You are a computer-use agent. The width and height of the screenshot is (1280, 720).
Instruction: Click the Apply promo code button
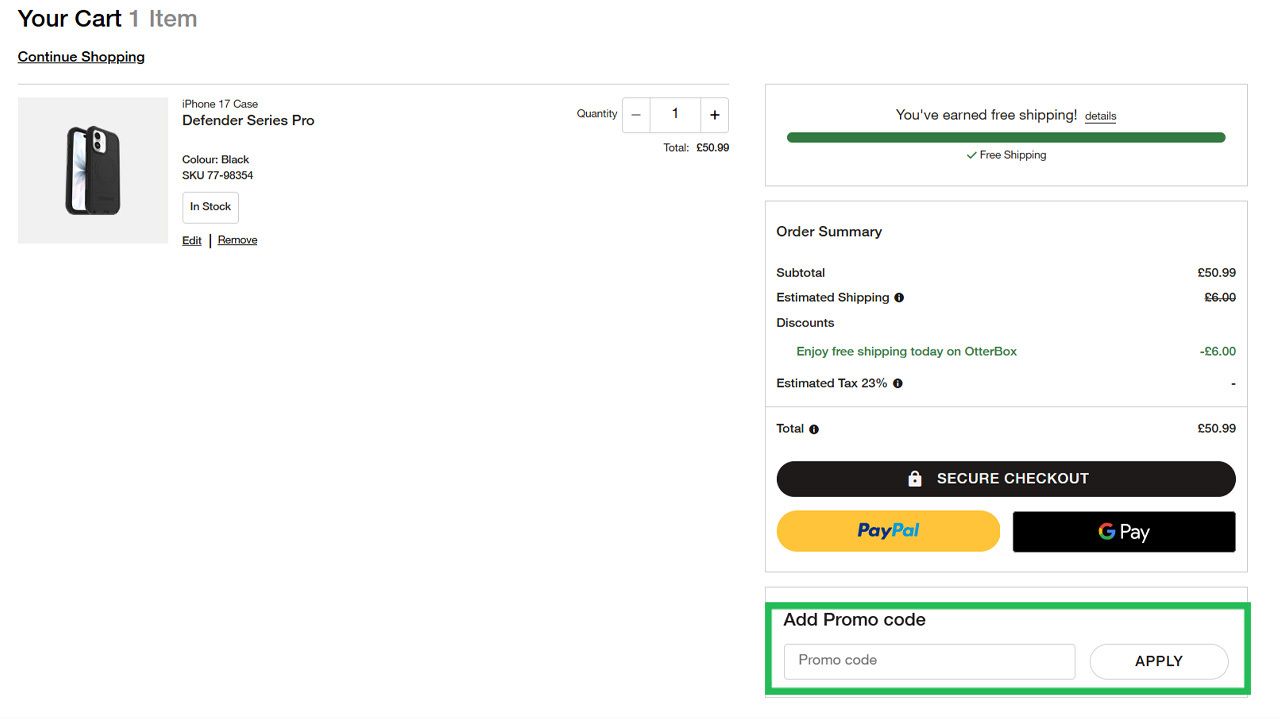pyautogui.click(x=1159, y=661)
